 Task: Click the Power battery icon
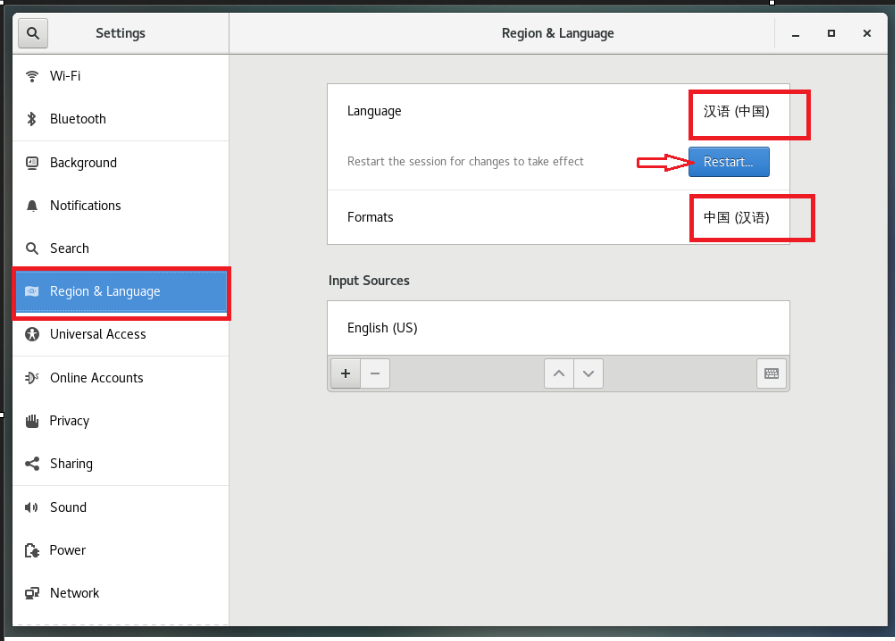[32, 550]
